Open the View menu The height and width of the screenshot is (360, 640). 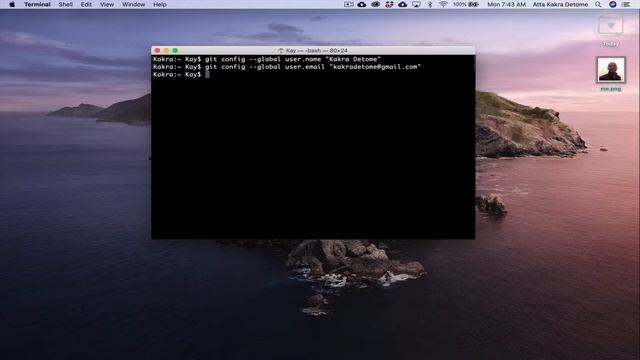pos(107,4)
